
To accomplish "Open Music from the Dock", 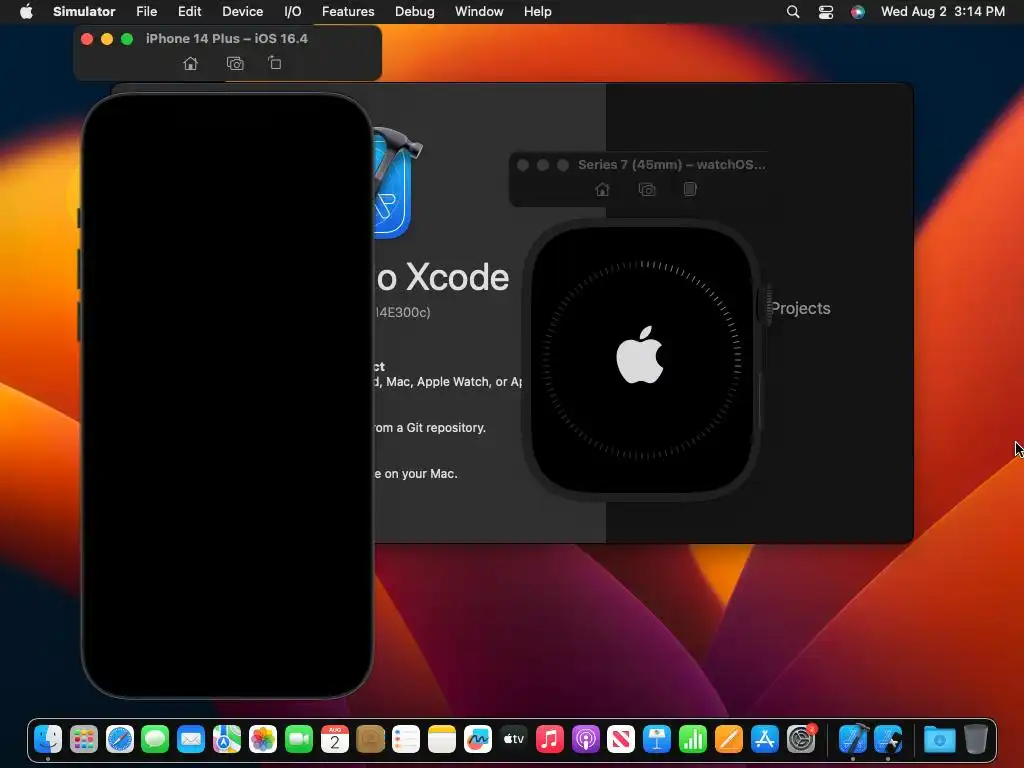I will pos(549,739).
